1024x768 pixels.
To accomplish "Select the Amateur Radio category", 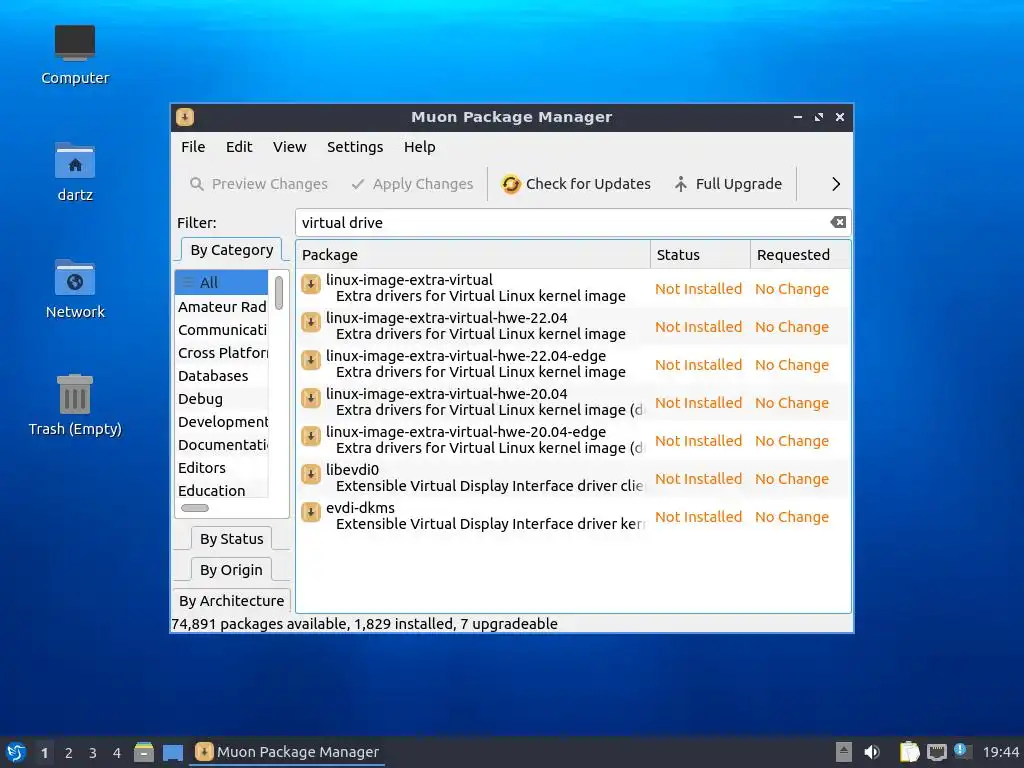I will tap(221, 307).
